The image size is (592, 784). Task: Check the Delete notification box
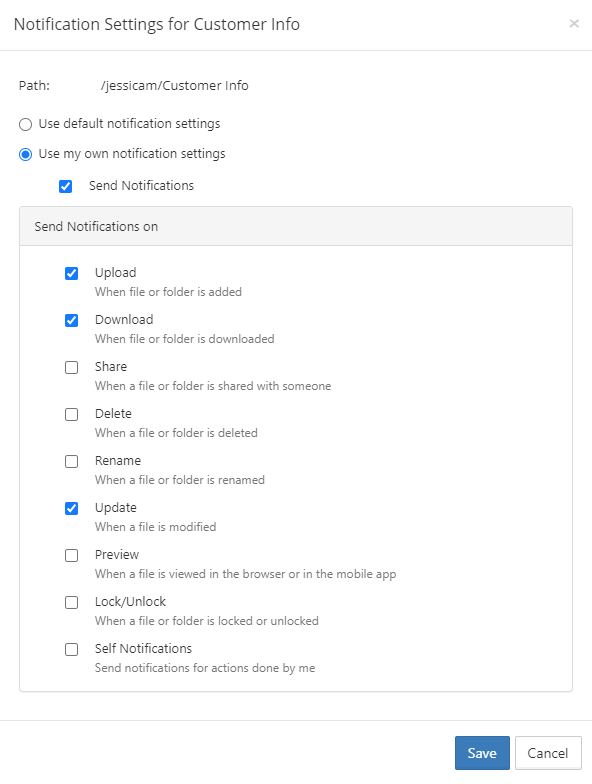[x=72, y=414]
